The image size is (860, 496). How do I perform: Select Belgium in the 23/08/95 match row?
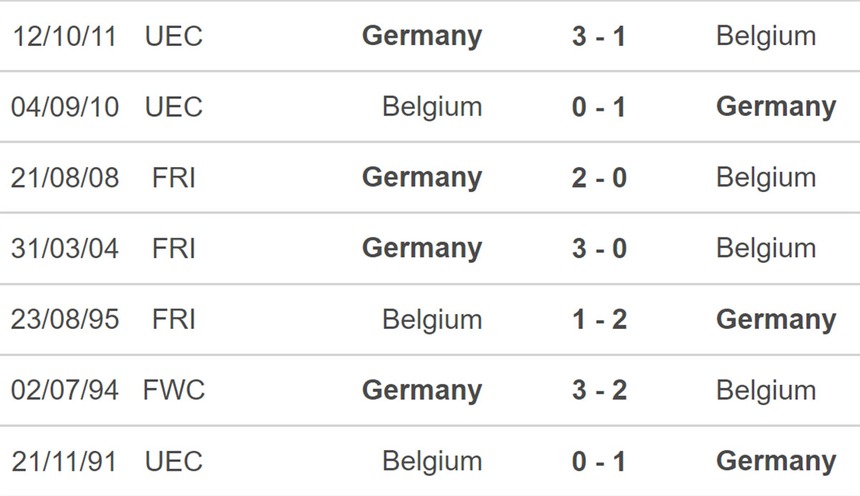432,320
